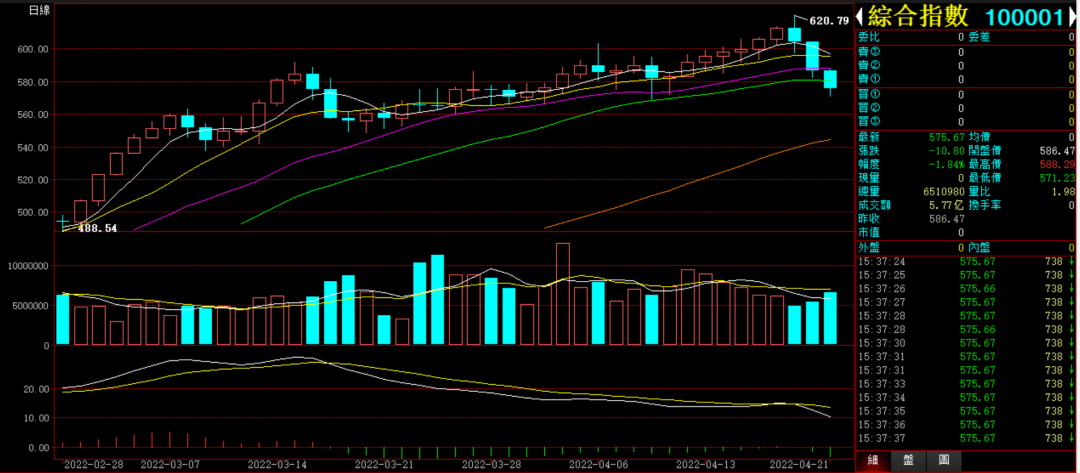The width and height of the screenshot is (1080, 473).
Task: Switch to the 圖 tab
Action: pos(944,461)
